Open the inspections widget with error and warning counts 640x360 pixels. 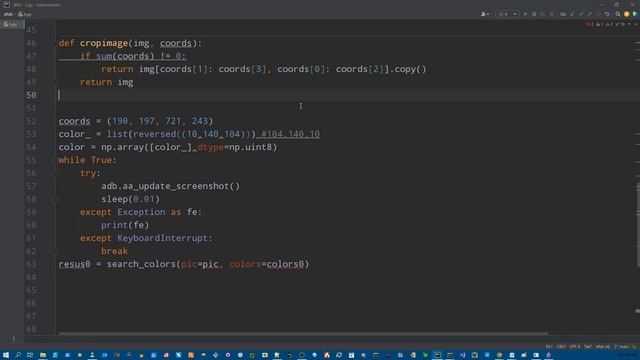[604, 24]
